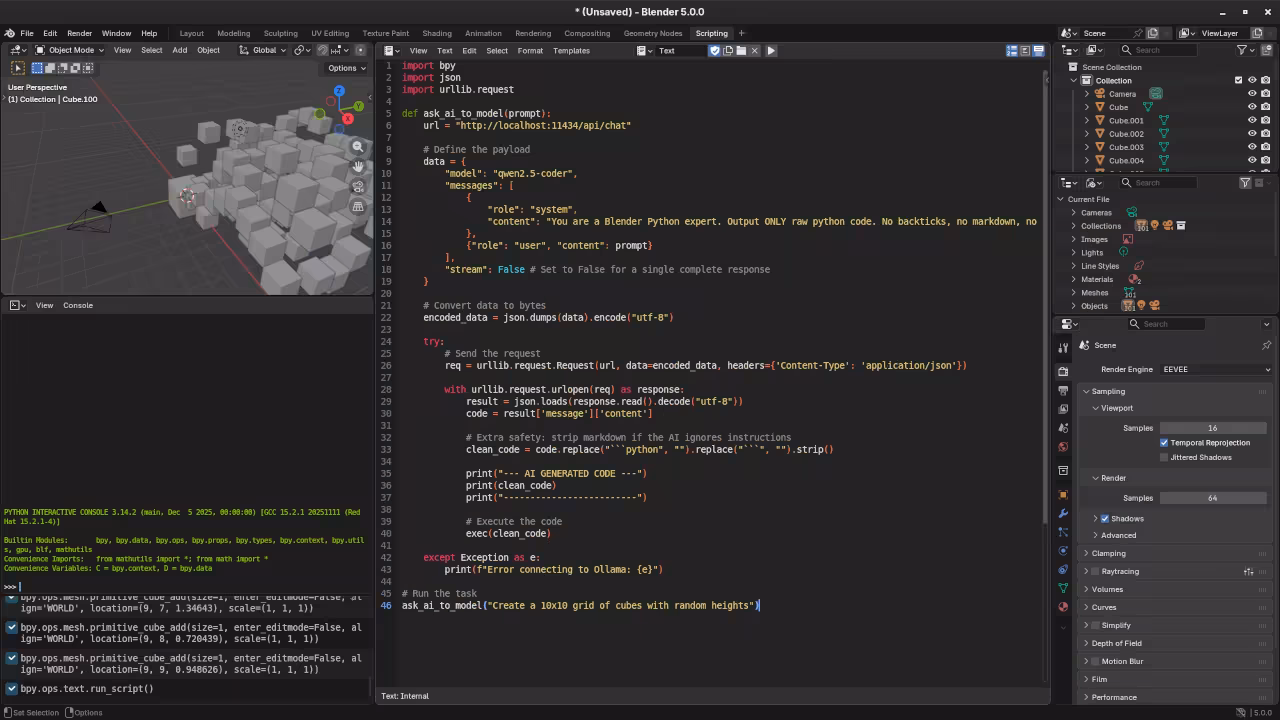Screen dimensions: 1280x720
Task: Run the script using the Run Script play icon
Action: (770, 50)
